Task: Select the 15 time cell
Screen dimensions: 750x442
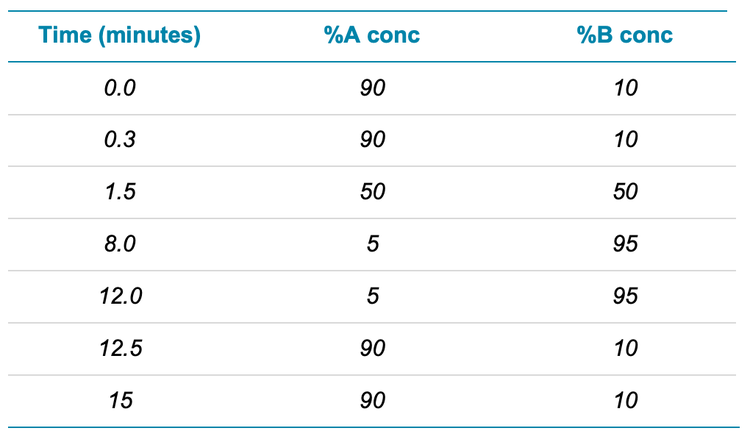Action: [x=120, y=400]
